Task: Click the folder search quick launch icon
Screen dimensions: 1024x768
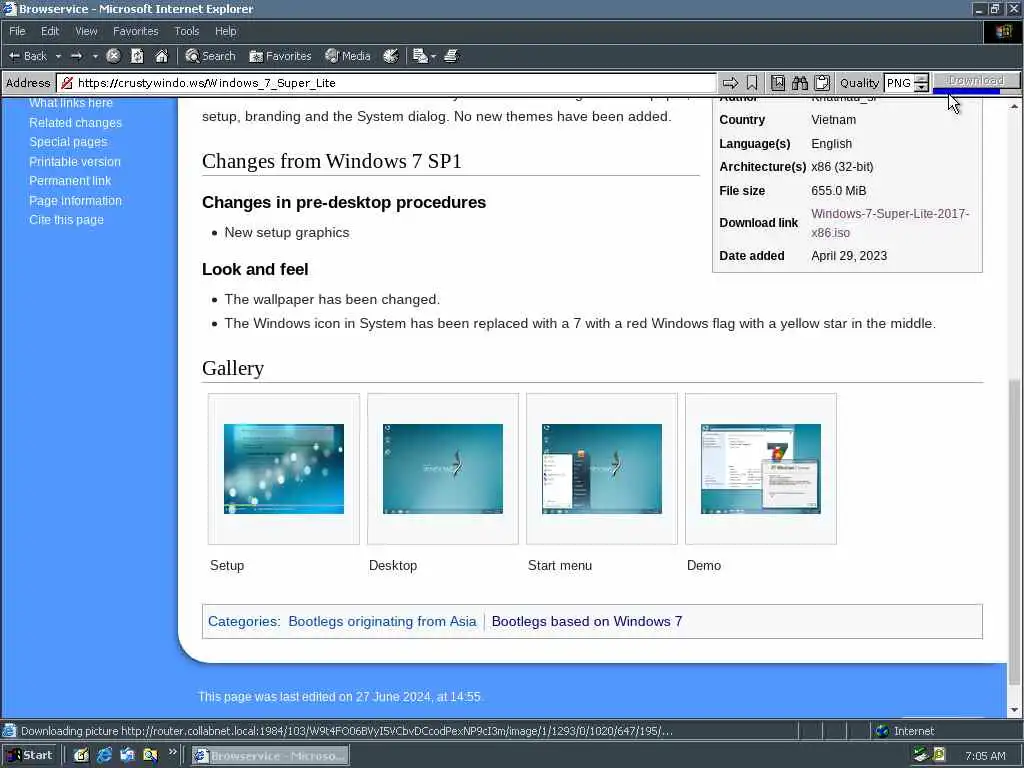Action: click(150, 756)
